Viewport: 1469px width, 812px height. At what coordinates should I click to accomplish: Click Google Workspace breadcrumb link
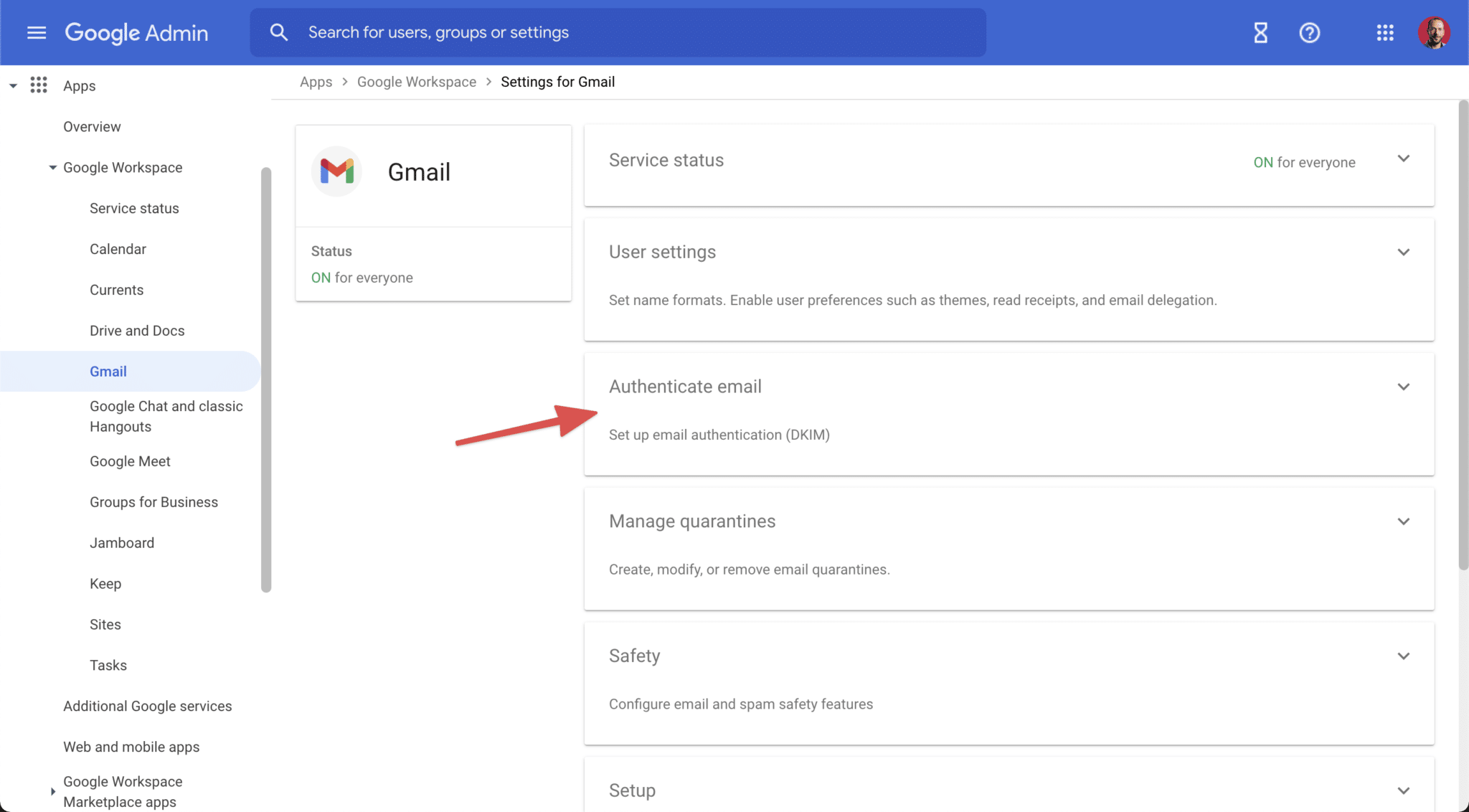[417, 82]
